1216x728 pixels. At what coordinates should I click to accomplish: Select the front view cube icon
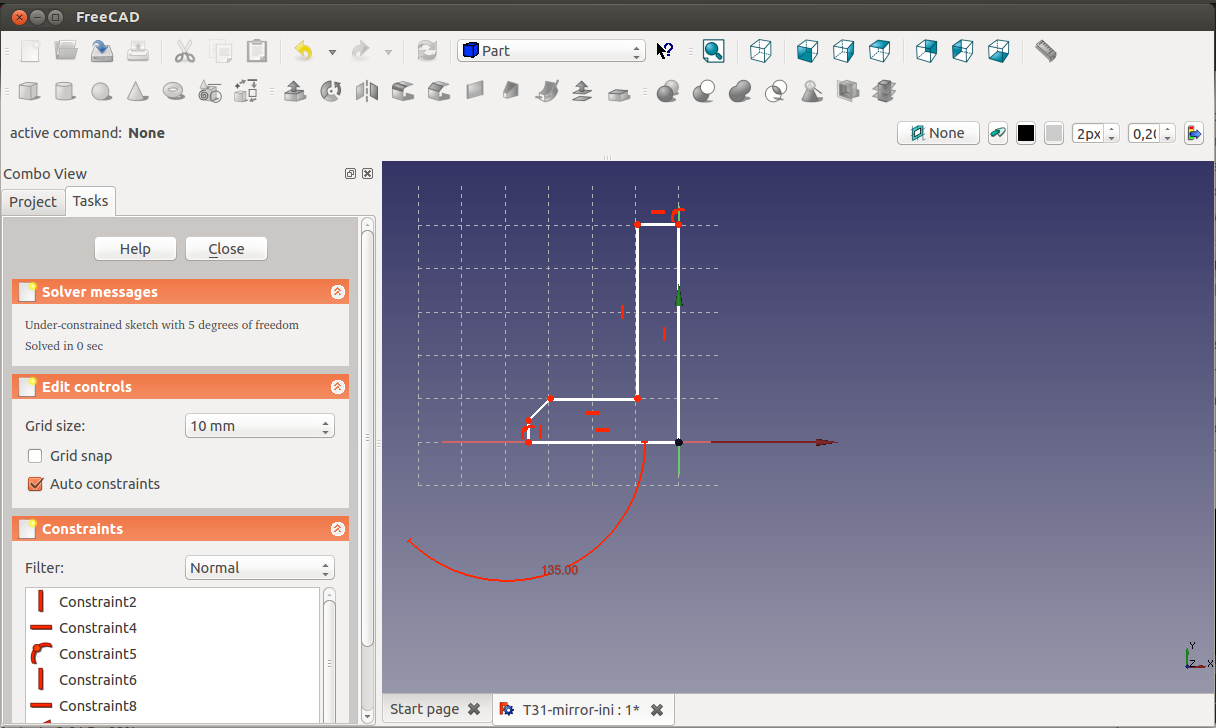tap(807, 51)
